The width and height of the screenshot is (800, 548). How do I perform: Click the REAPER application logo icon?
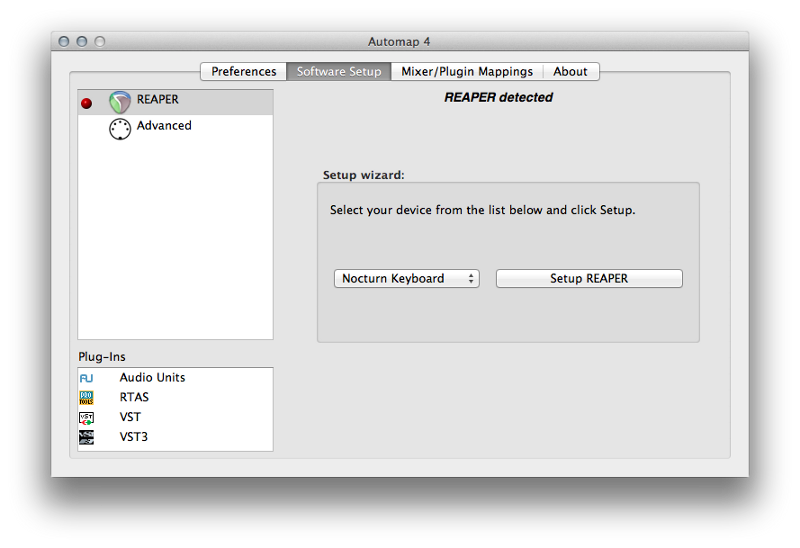point(120,103)
